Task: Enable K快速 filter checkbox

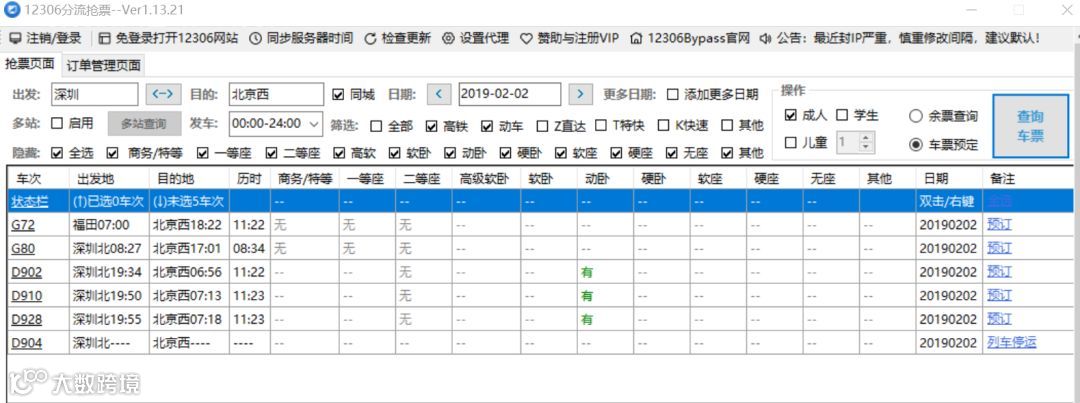Action: pos(663,125)
